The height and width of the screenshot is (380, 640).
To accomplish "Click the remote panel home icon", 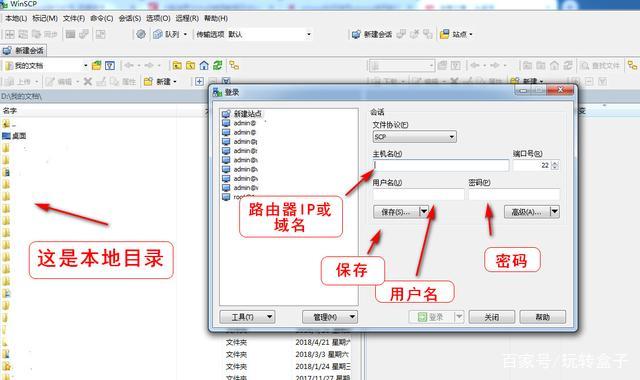I will click(554, 65).
